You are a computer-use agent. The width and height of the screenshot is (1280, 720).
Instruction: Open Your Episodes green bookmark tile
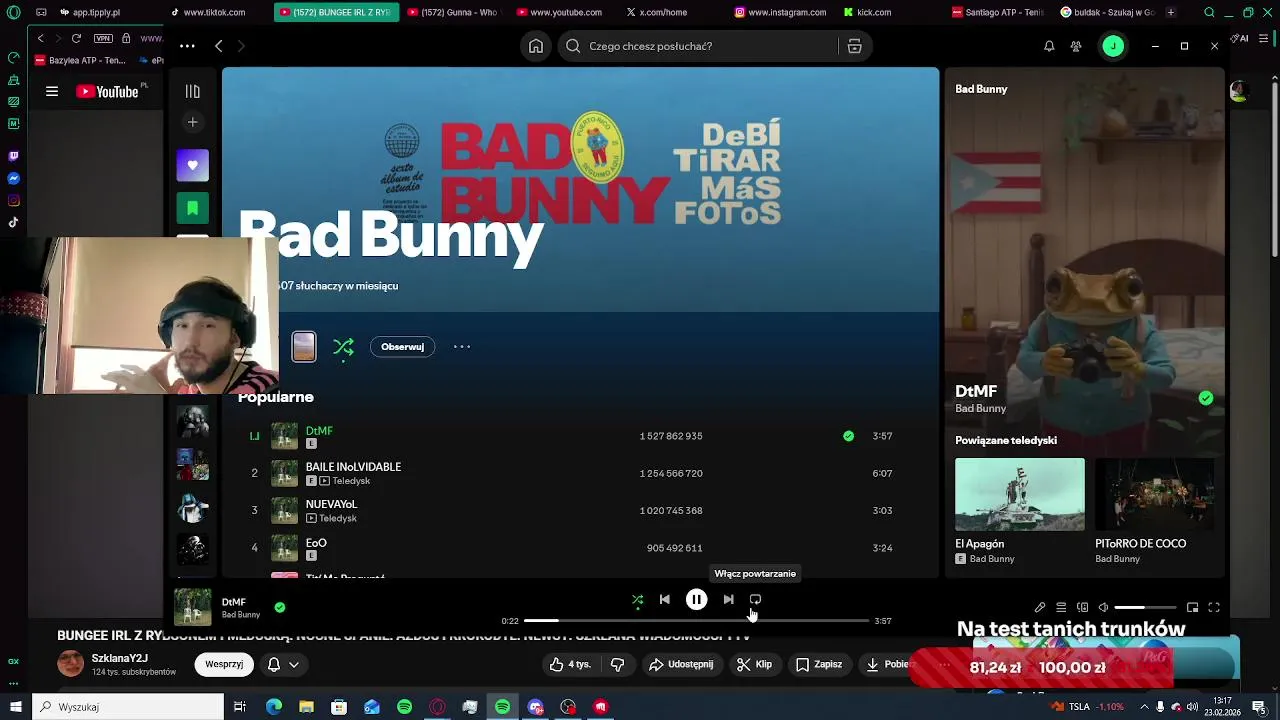pyautogui.click(x=193, y=208)
